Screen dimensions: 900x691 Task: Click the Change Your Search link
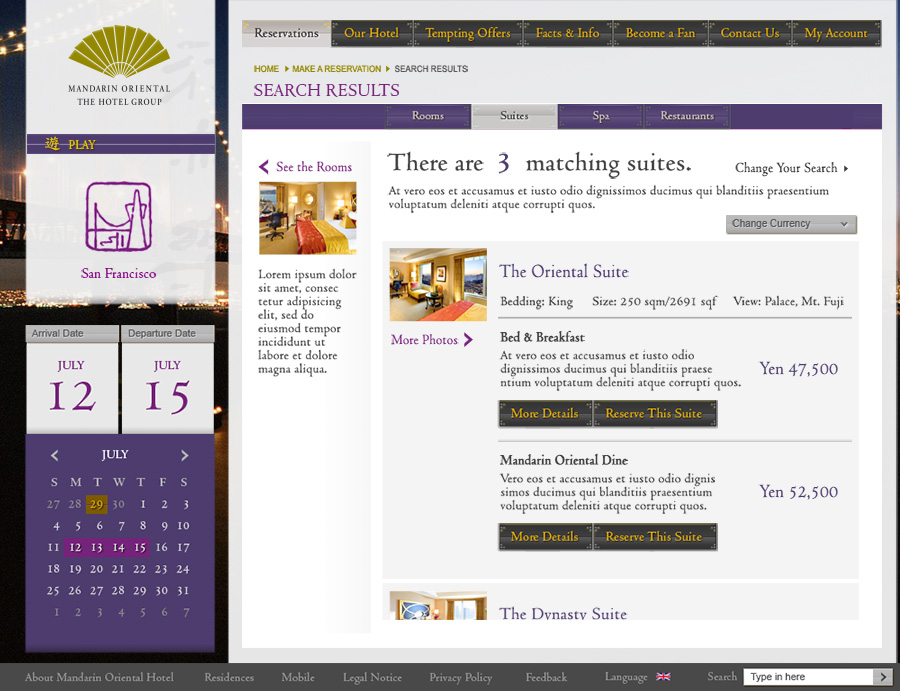786,168
